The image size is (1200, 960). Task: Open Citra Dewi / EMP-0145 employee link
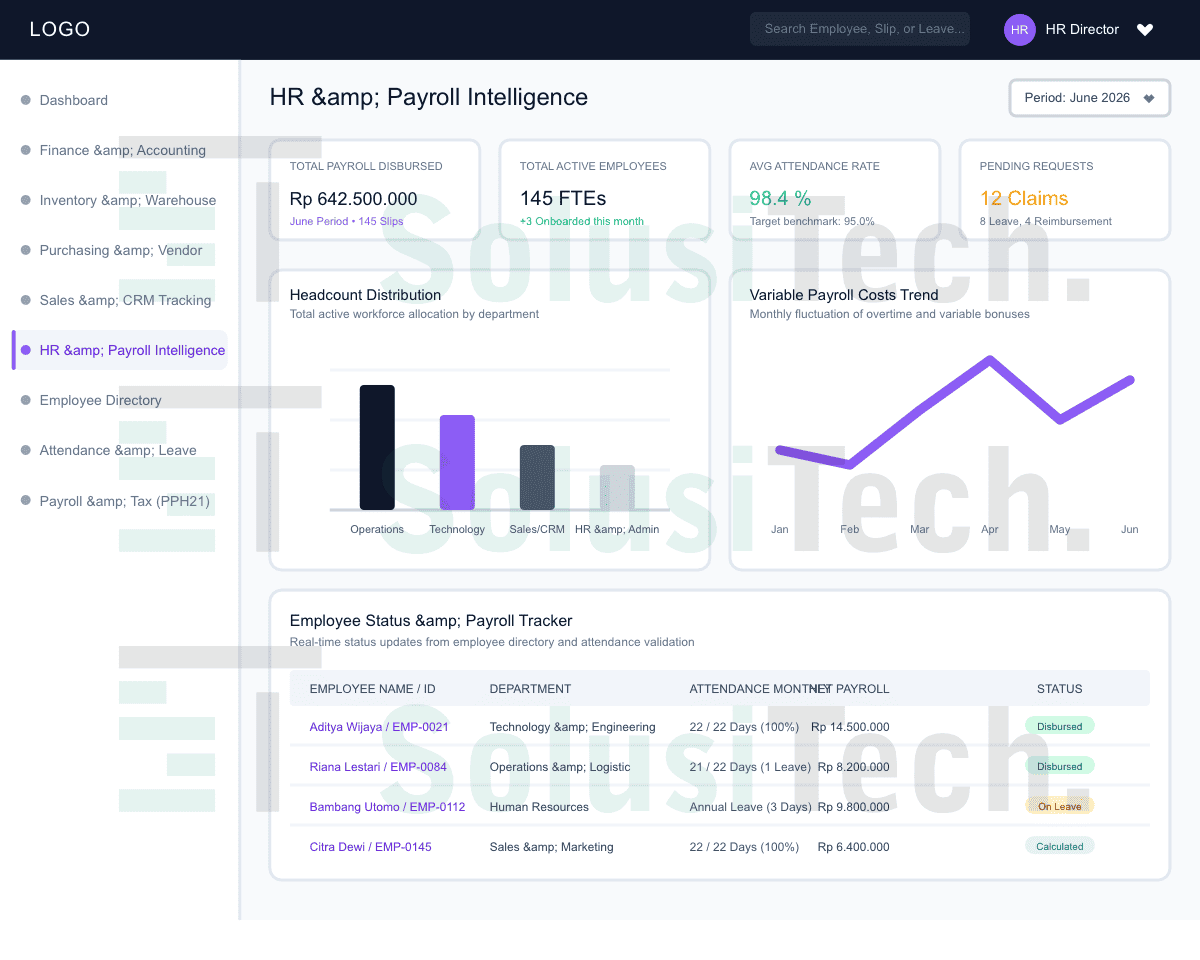click(371, 847)
